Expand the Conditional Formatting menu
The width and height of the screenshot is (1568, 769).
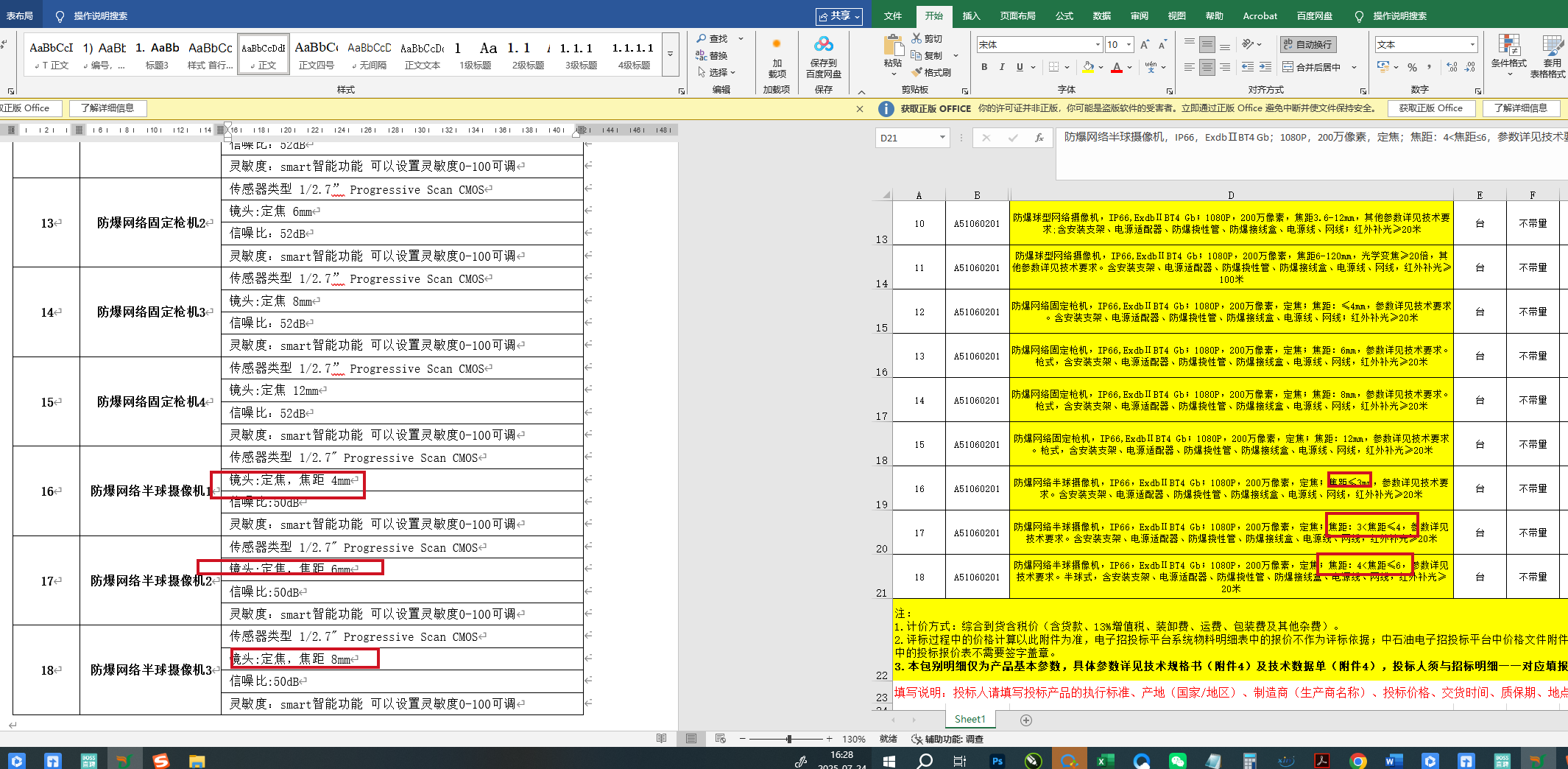(x=1508, y=56)
